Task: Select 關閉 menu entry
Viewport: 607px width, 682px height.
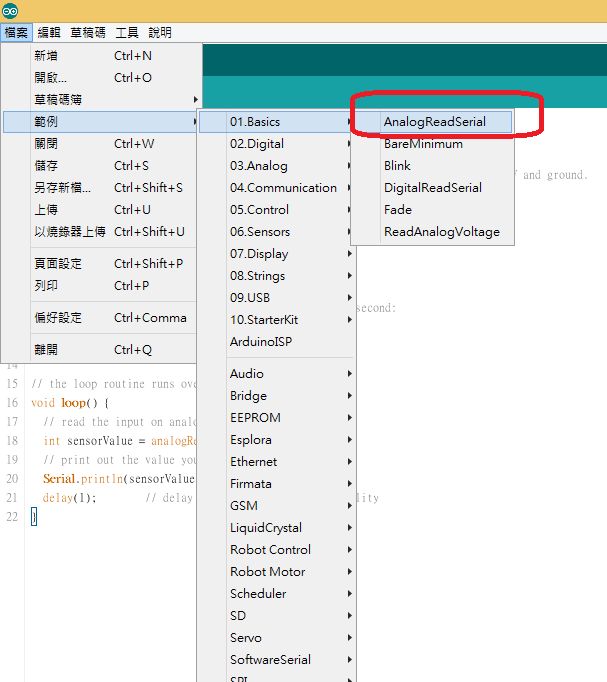Action: (100, 144)
